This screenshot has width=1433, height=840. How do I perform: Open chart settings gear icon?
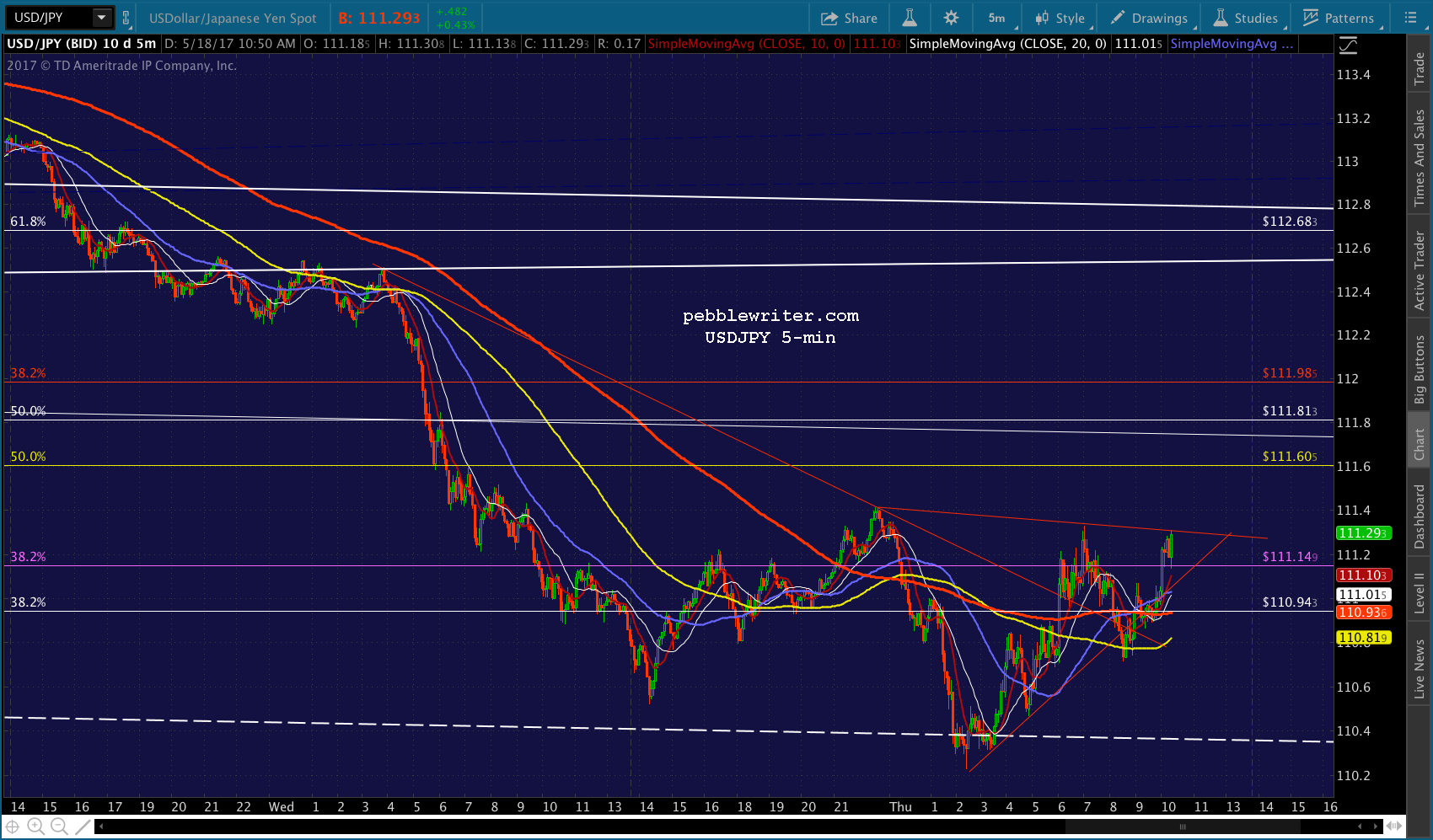[951, 18]
